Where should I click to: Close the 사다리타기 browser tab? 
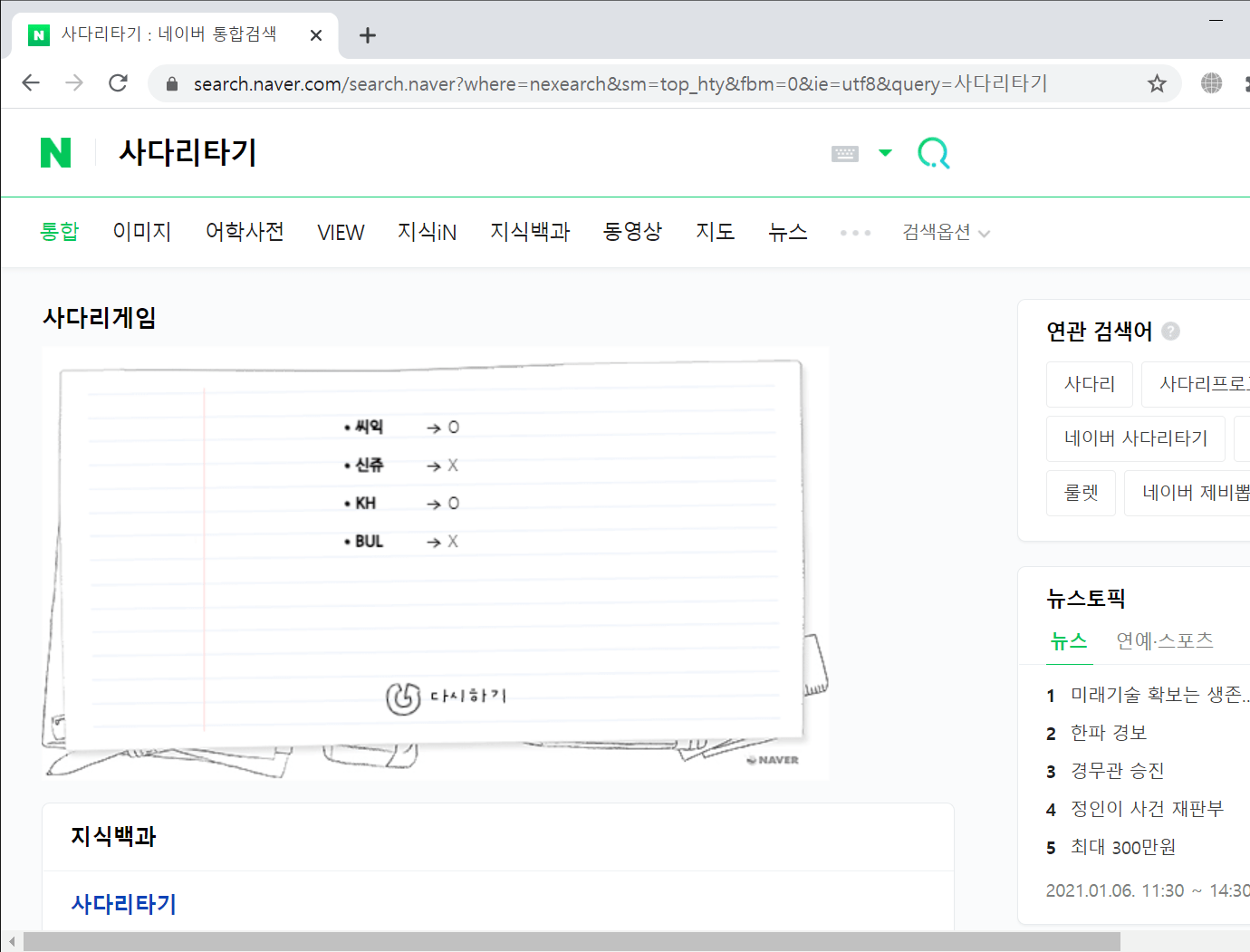pos(316,35)
